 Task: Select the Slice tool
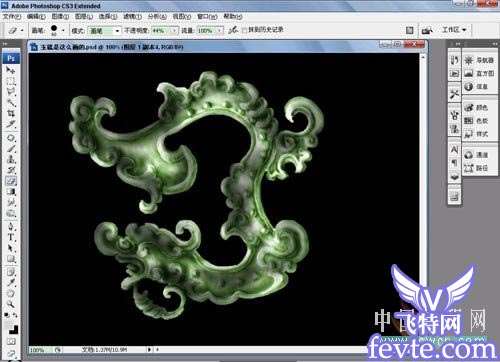[x=11, y=124]
